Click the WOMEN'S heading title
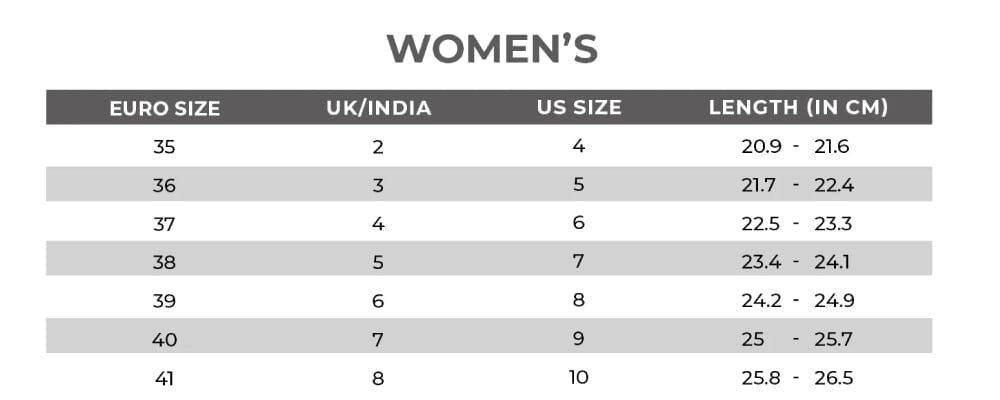Viewport: 1000px width, 400px height. (x=492, y=48)
